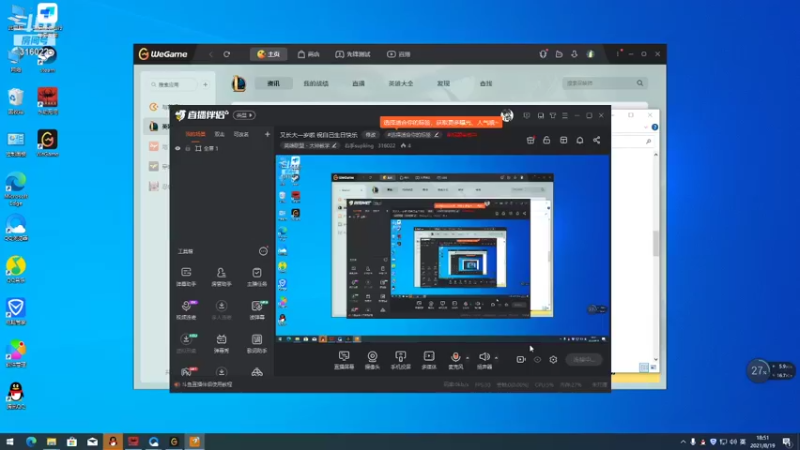Toggle the lock on 全屏1 source
Viewport: 800px width, 450px height.
(x=188, y=148)
